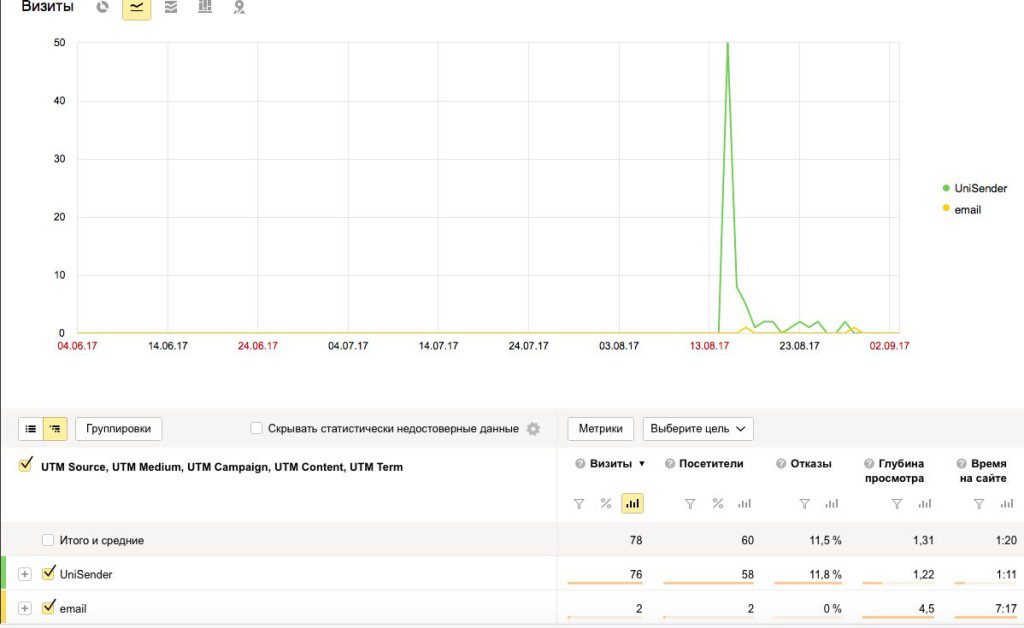1024x628 pixels.
Task: Open the Группировки button
Action: tap(118, 429)
